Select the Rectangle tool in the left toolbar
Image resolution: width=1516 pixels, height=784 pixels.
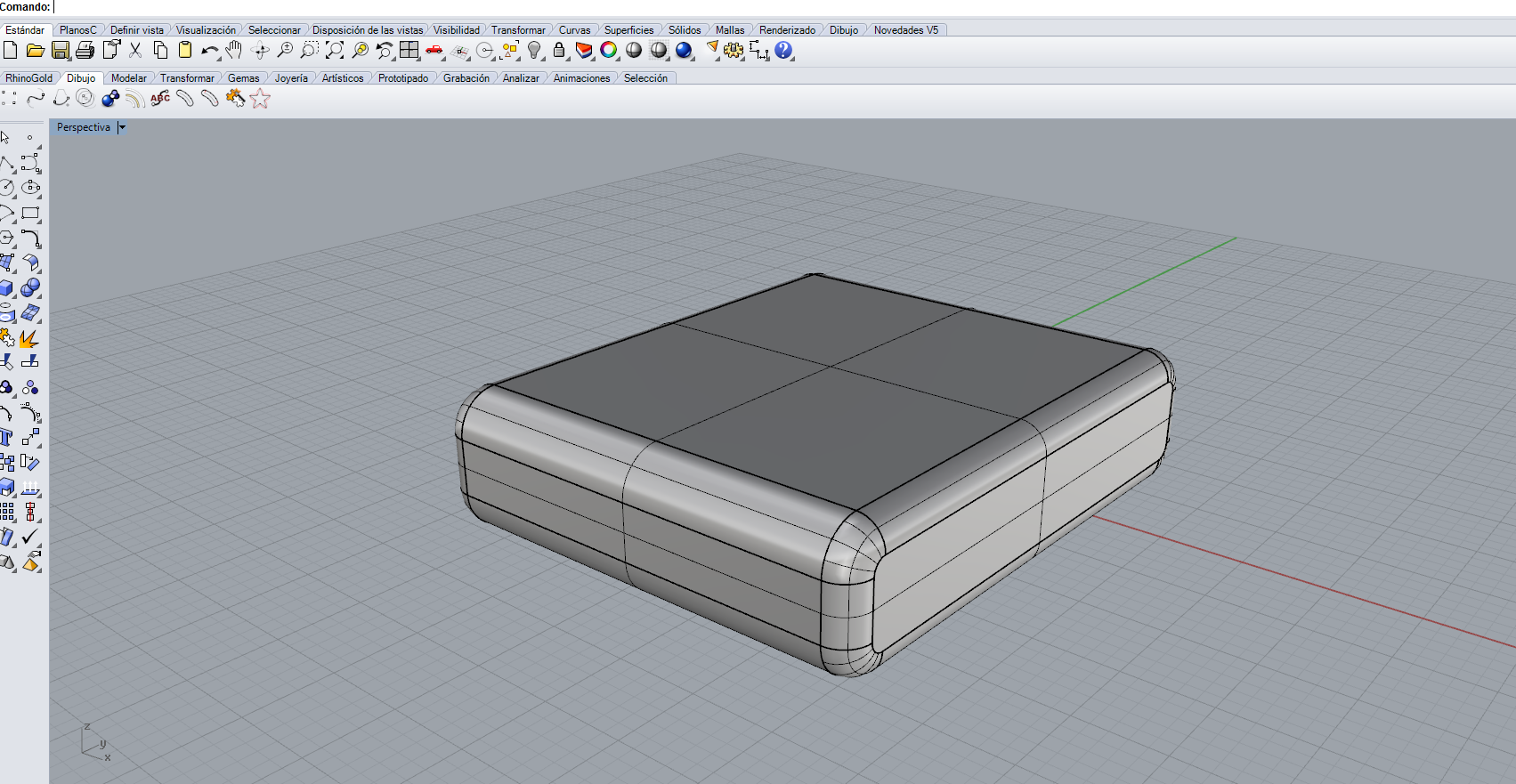31,213
